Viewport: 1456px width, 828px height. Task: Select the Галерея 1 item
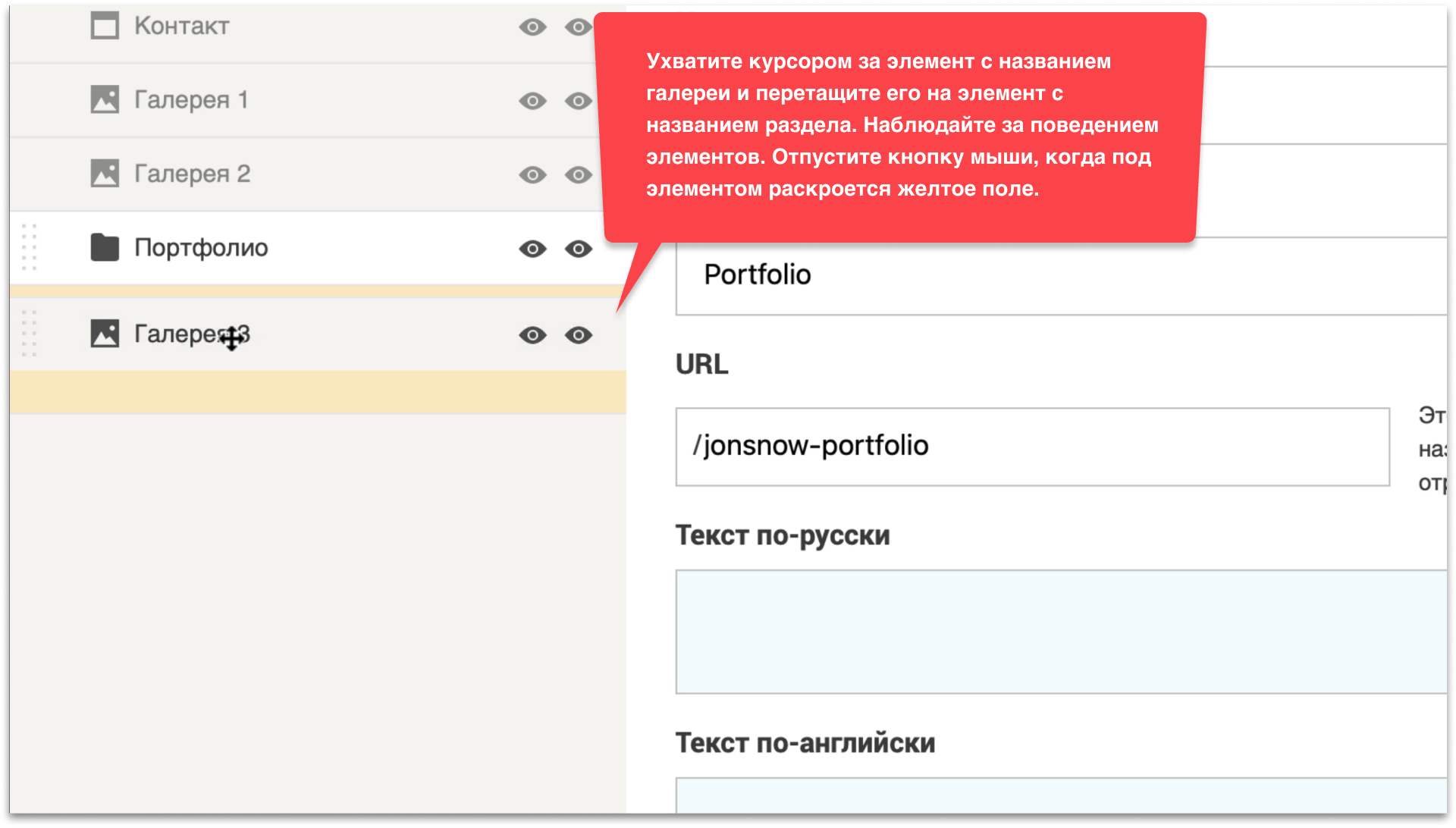[191, 100]
